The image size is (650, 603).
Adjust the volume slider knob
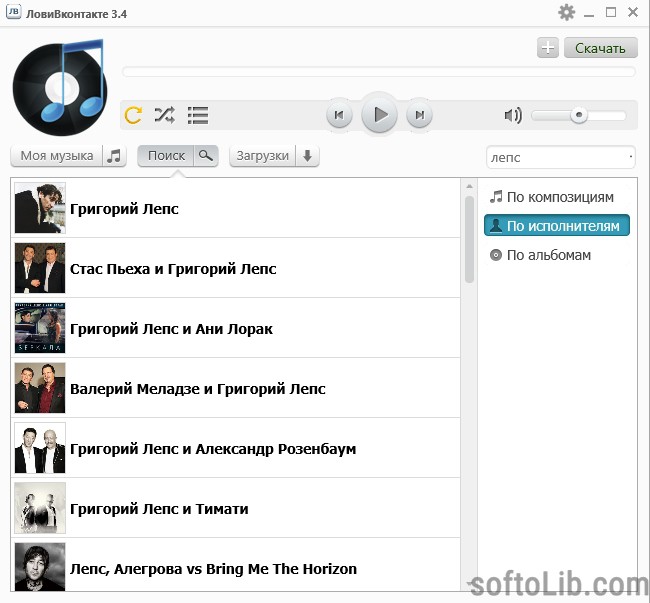579,115
